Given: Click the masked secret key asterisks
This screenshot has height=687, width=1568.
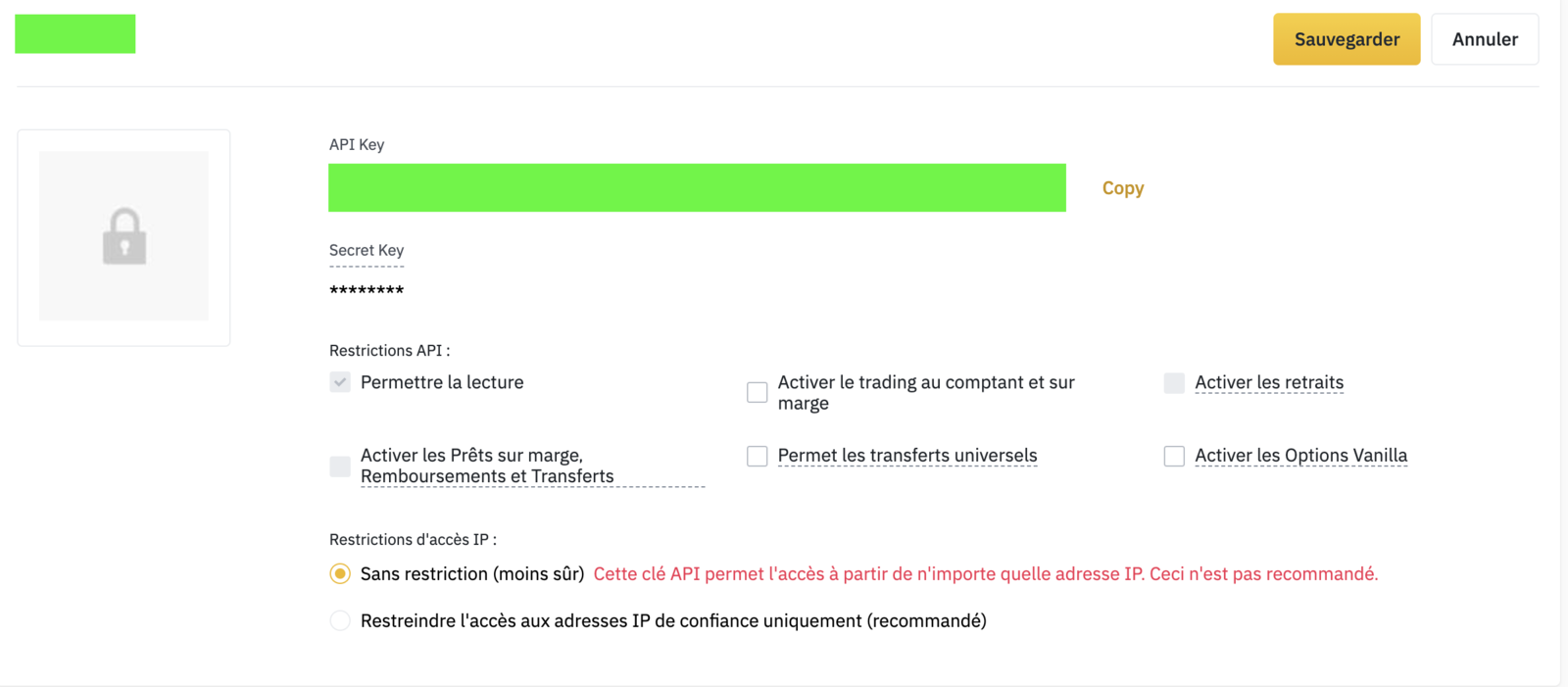Looking at the screenshot, I should tap(367, 290).
